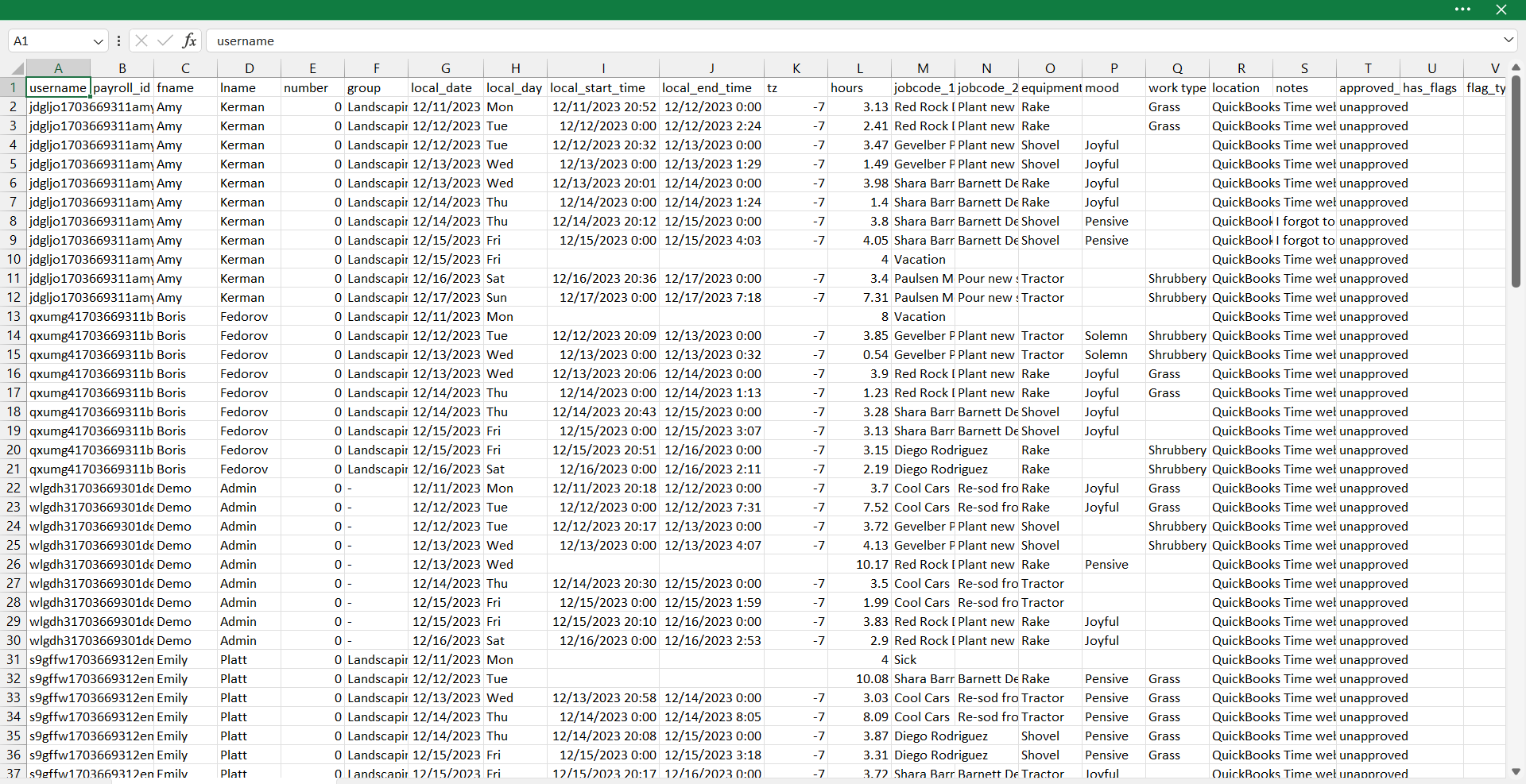Click 'Sun' day cell in row 12
The image size is (1526, 784).
515,297
